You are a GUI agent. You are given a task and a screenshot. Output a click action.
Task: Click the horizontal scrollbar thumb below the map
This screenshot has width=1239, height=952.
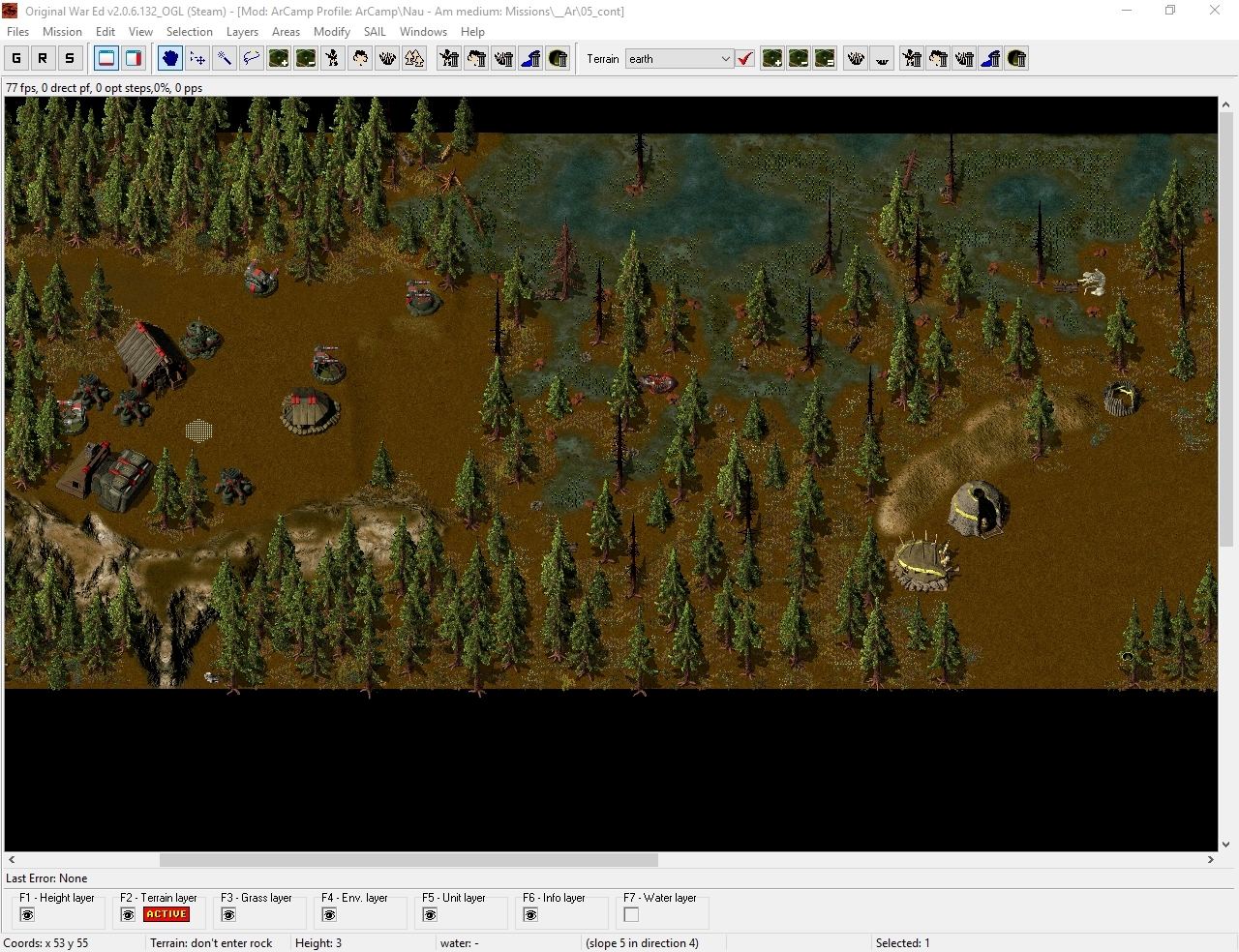(x=408, y=860)
